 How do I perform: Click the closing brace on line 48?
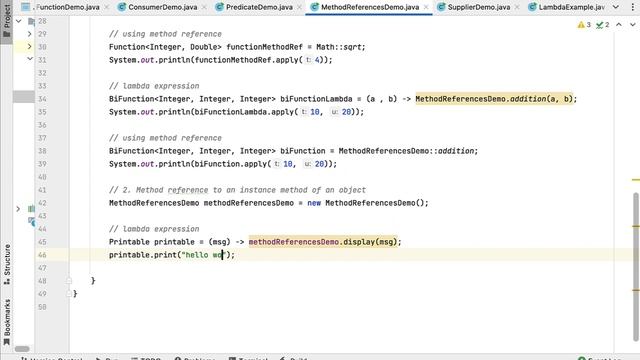click(x=93, y=281)
